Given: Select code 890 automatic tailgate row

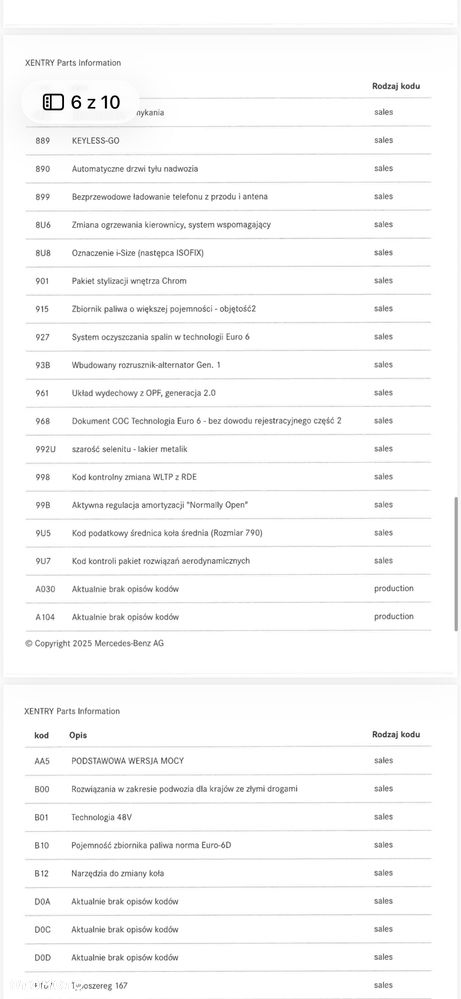Looking at the screenshot, I should click(228, 169).
